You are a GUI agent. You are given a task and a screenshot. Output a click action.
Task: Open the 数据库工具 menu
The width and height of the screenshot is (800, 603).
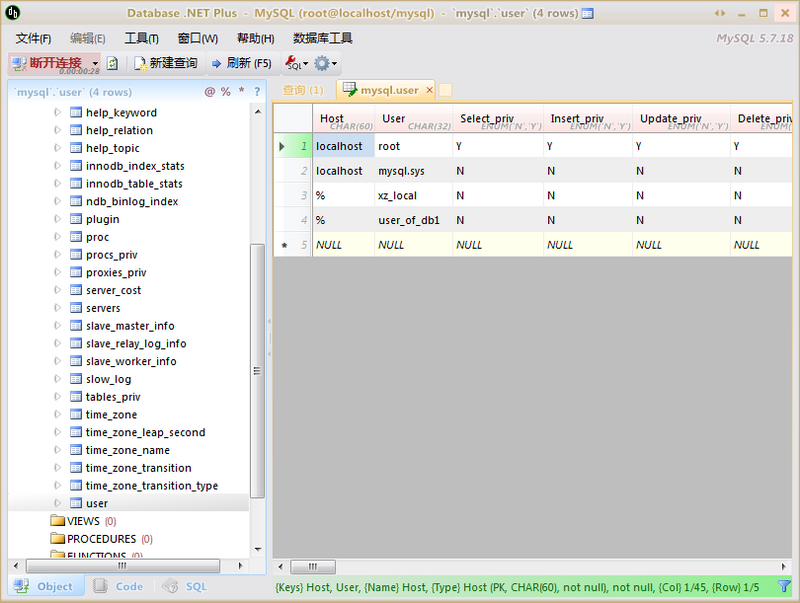322,38
